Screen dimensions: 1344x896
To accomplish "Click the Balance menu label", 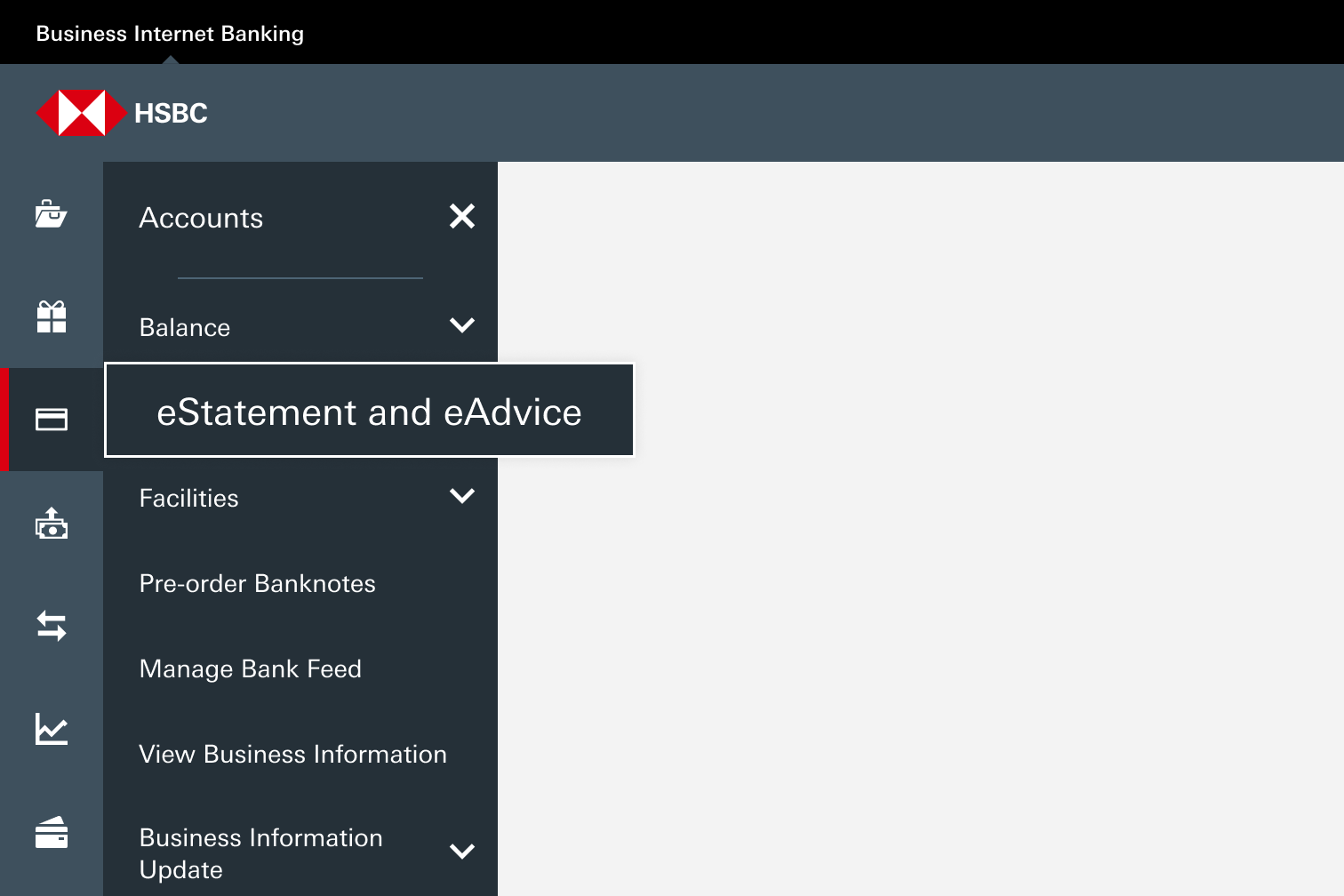I will tap(185, 328).
